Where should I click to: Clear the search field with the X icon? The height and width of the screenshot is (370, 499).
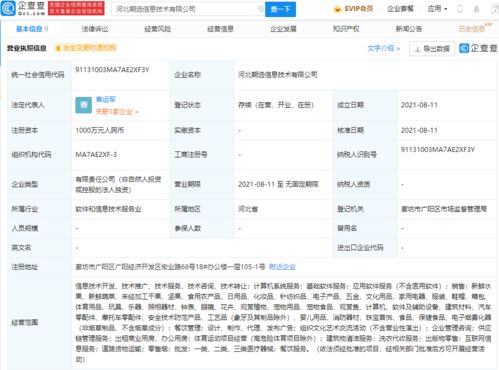point(261,9)
